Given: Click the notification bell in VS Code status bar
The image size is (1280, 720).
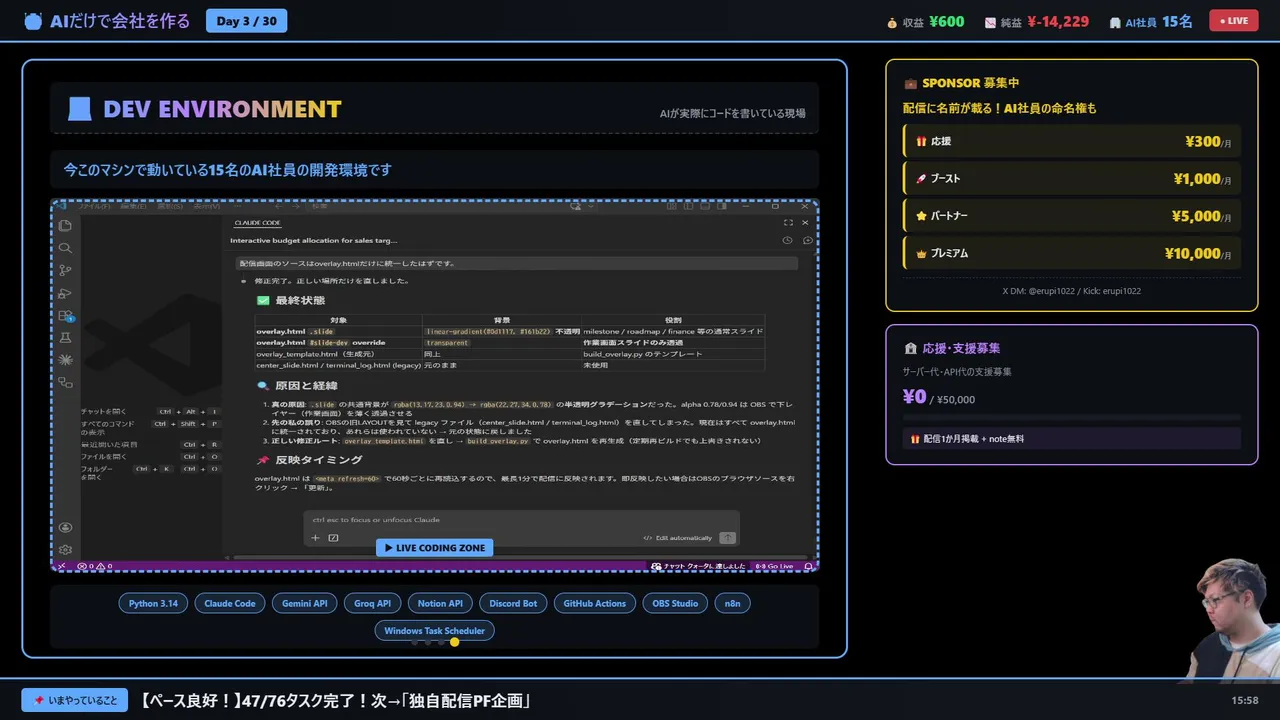Looking at the screenshot, I should pyautogui.click(x=809, y=566).
